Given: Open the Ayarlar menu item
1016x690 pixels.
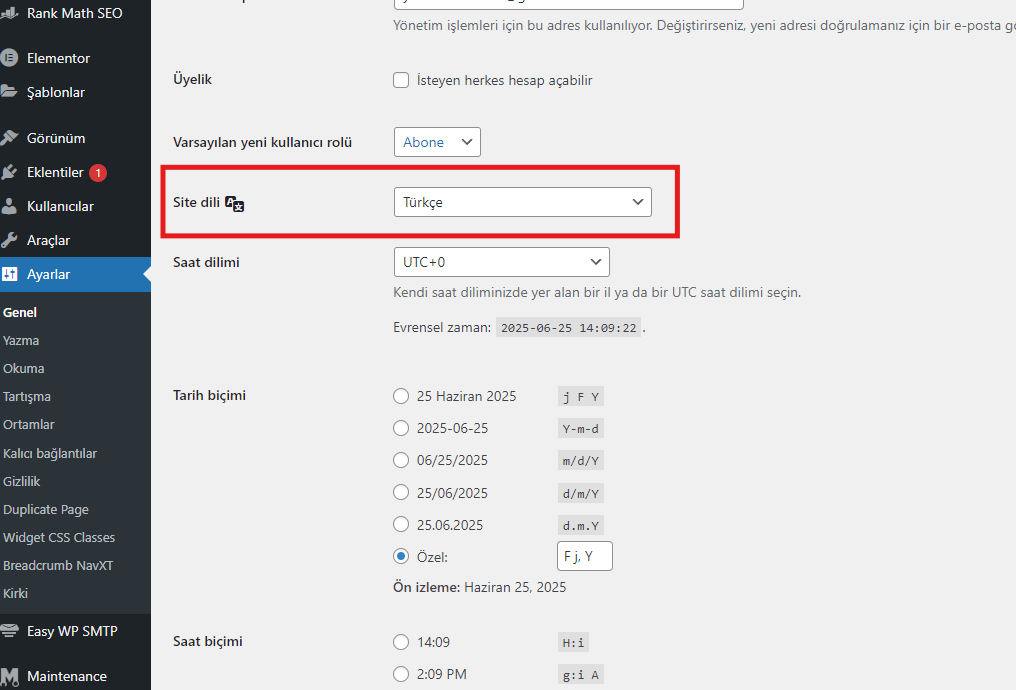Looking at the screenshot, I should (75, 274).
